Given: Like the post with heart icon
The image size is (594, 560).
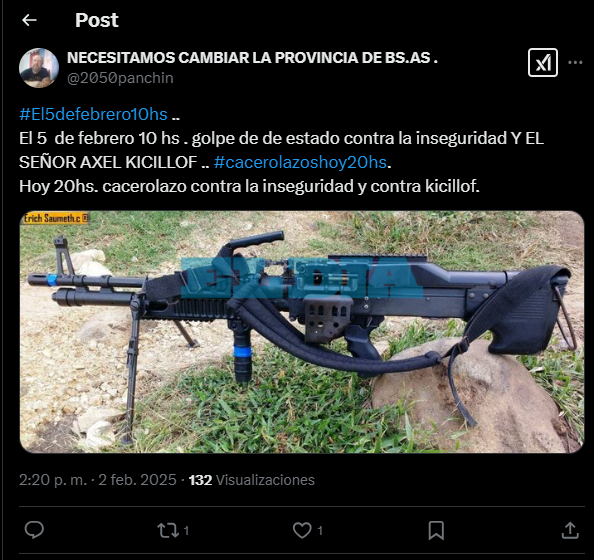Looking at the screenshot, I should (302, 530).
